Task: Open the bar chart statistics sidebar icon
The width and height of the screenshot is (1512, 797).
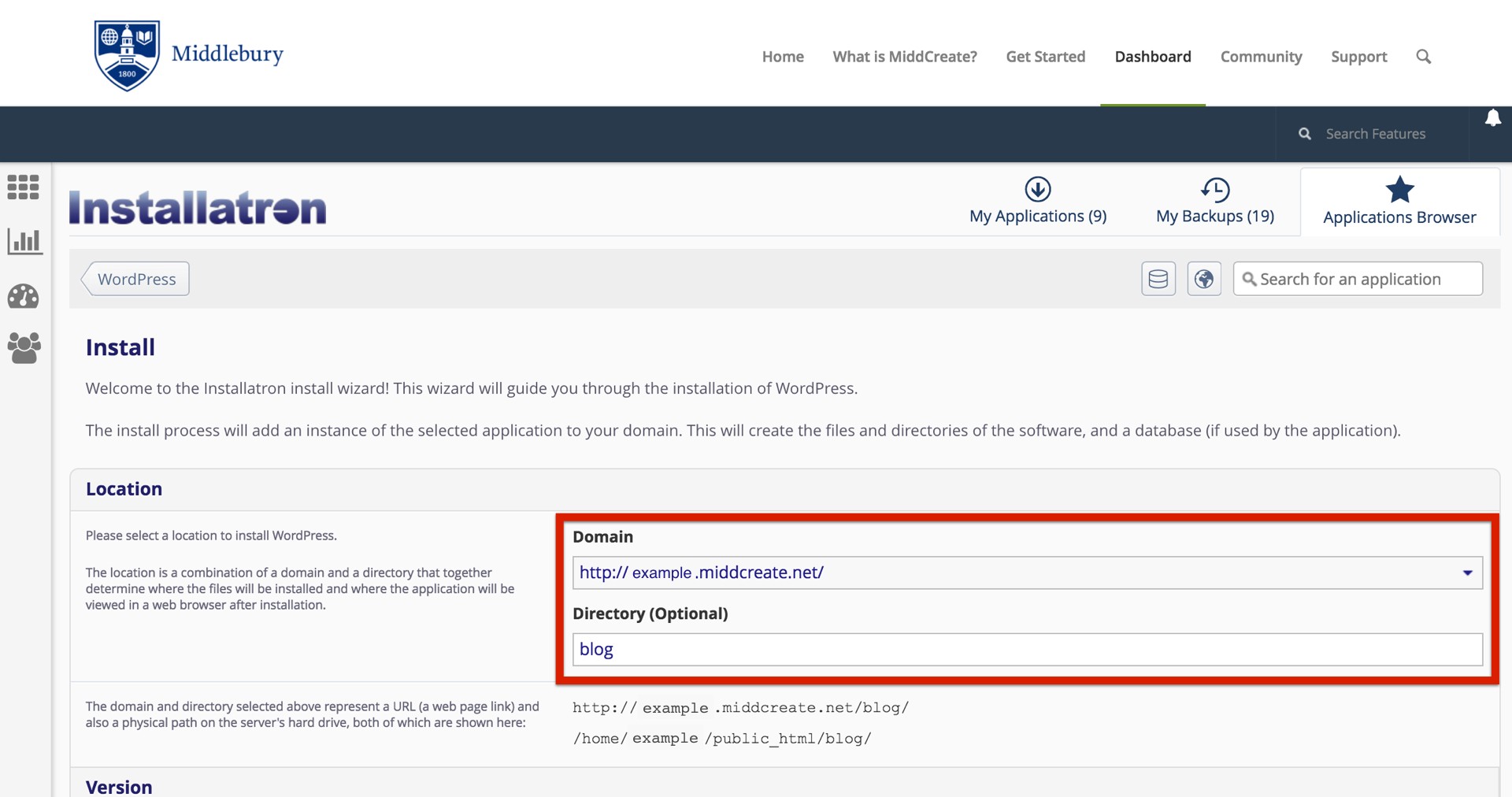Action: (24, 241)
